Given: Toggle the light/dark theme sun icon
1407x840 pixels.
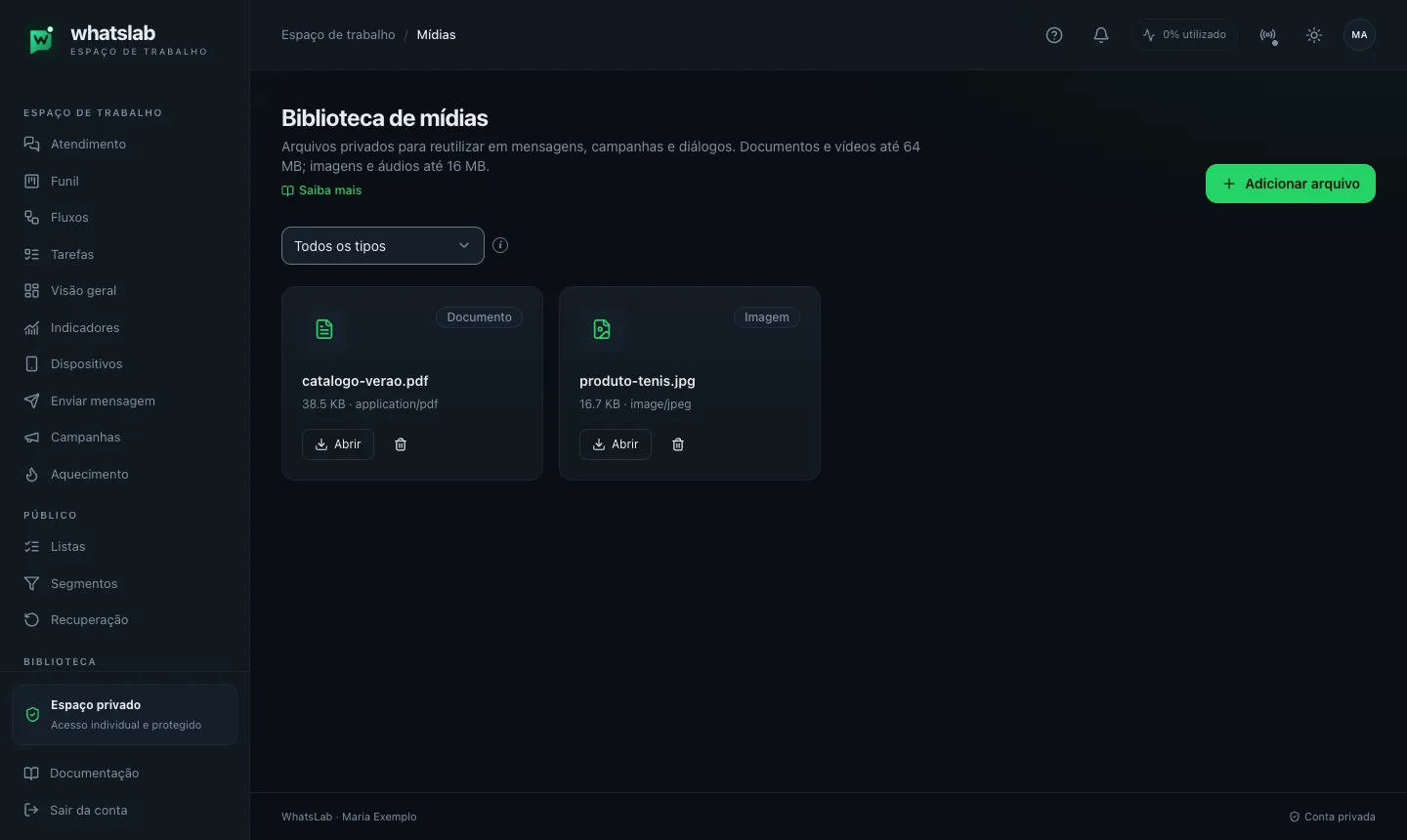Looking at the screenshot, I should [1314, 35].
